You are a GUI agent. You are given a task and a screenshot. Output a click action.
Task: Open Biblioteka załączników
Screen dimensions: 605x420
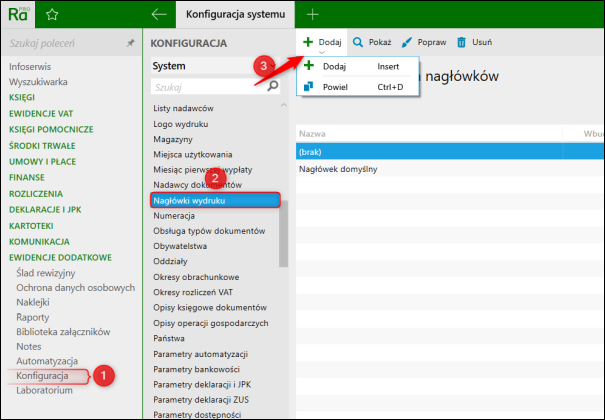pyautogui.click(x=63, y=332)
